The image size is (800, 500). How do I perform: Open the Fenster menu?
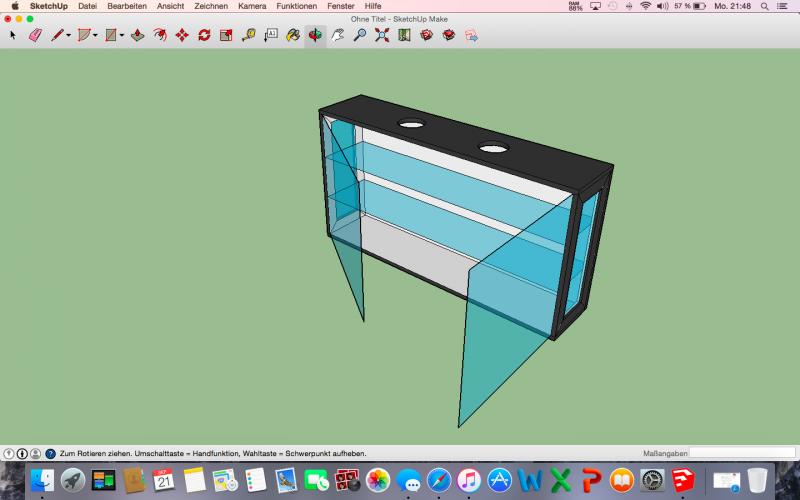[x=340, y=6]
